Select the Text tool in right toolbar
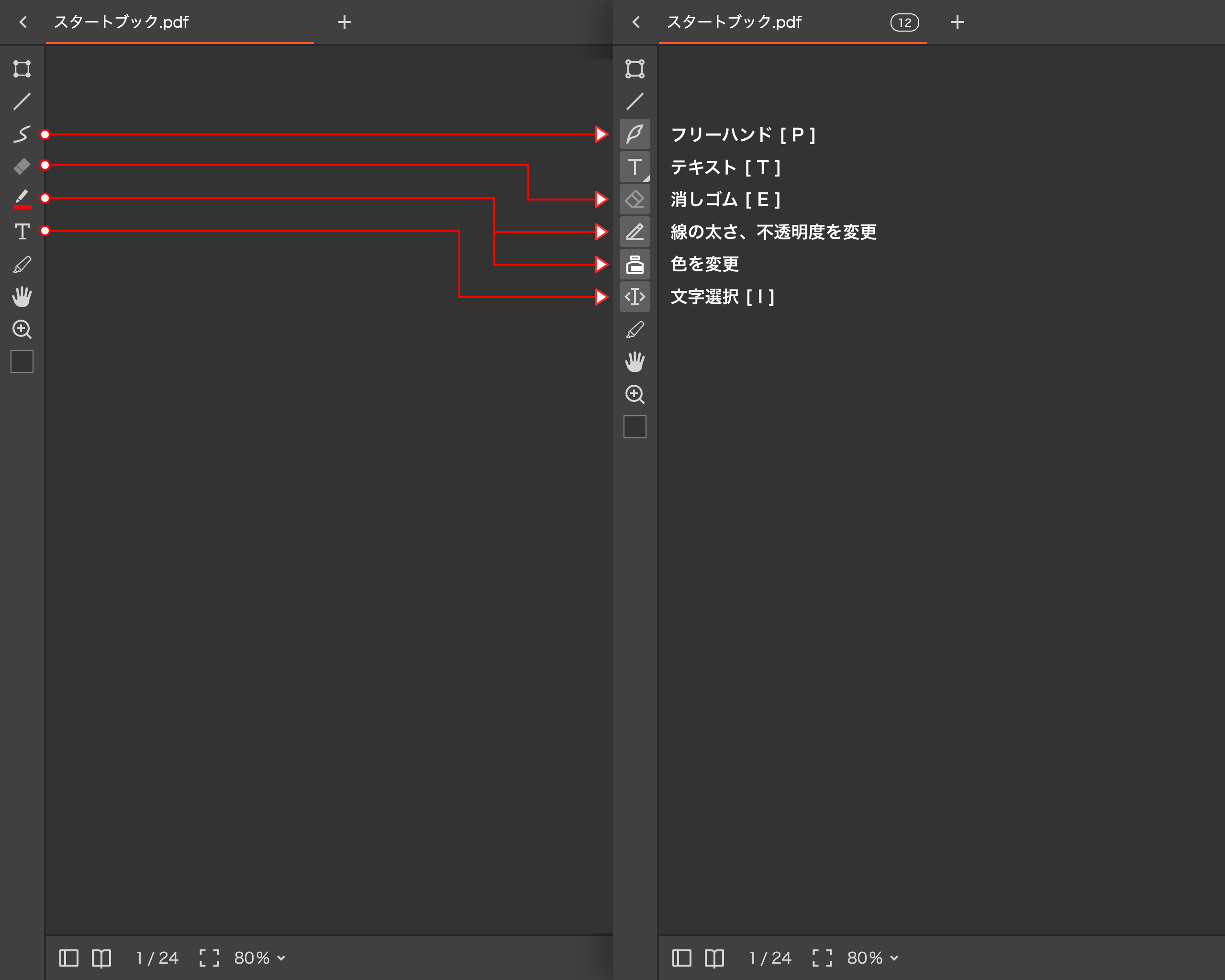Viewport: 1225px width, 980px height. 634,167
